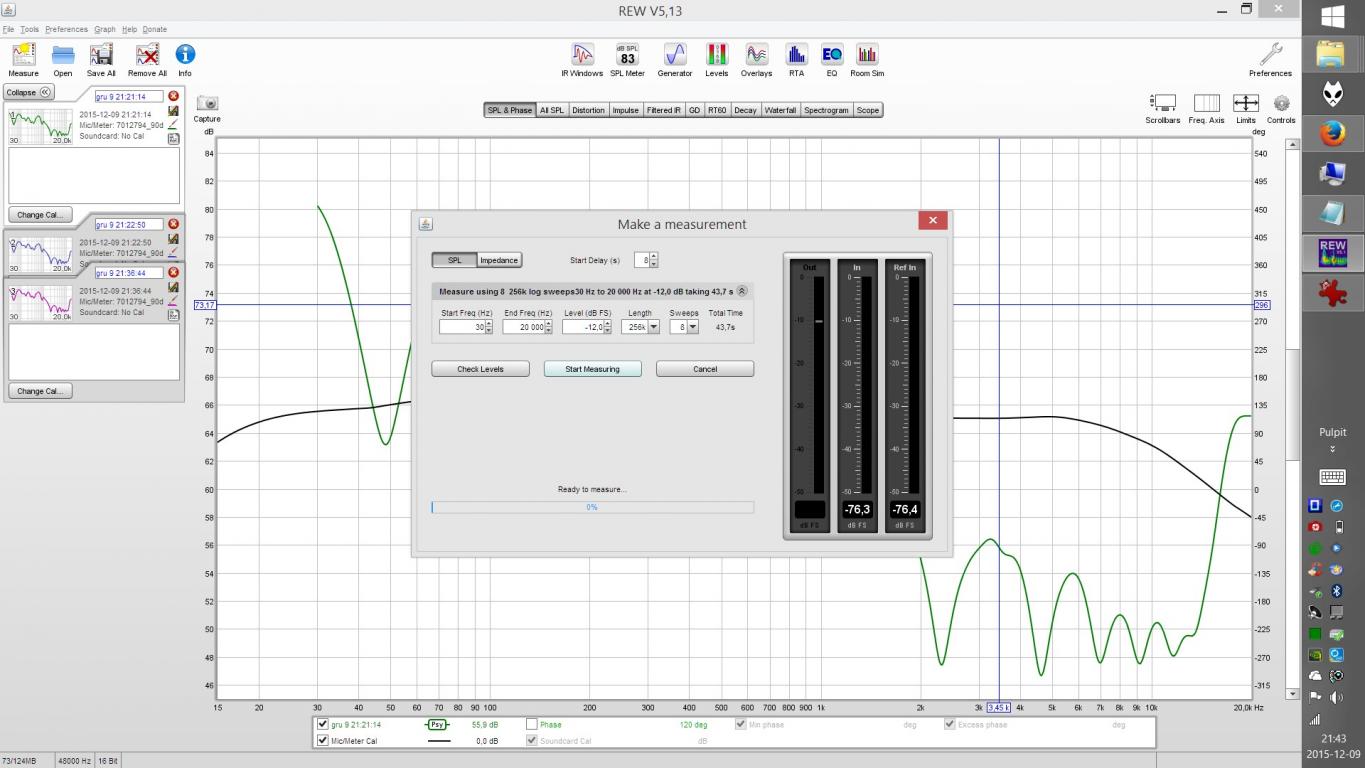The height and width of the screenshot is (768, 1365).
Task: Toggle the Min phase checkbox
Action: 740,724
